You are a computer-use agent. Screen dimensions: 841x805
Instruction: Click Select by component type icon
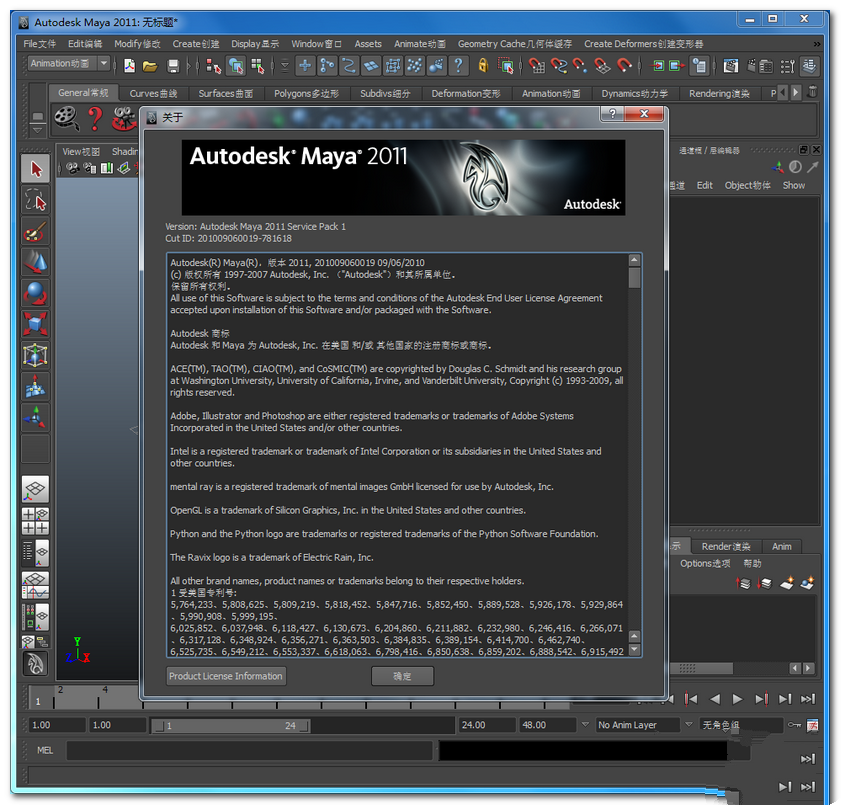257,66
